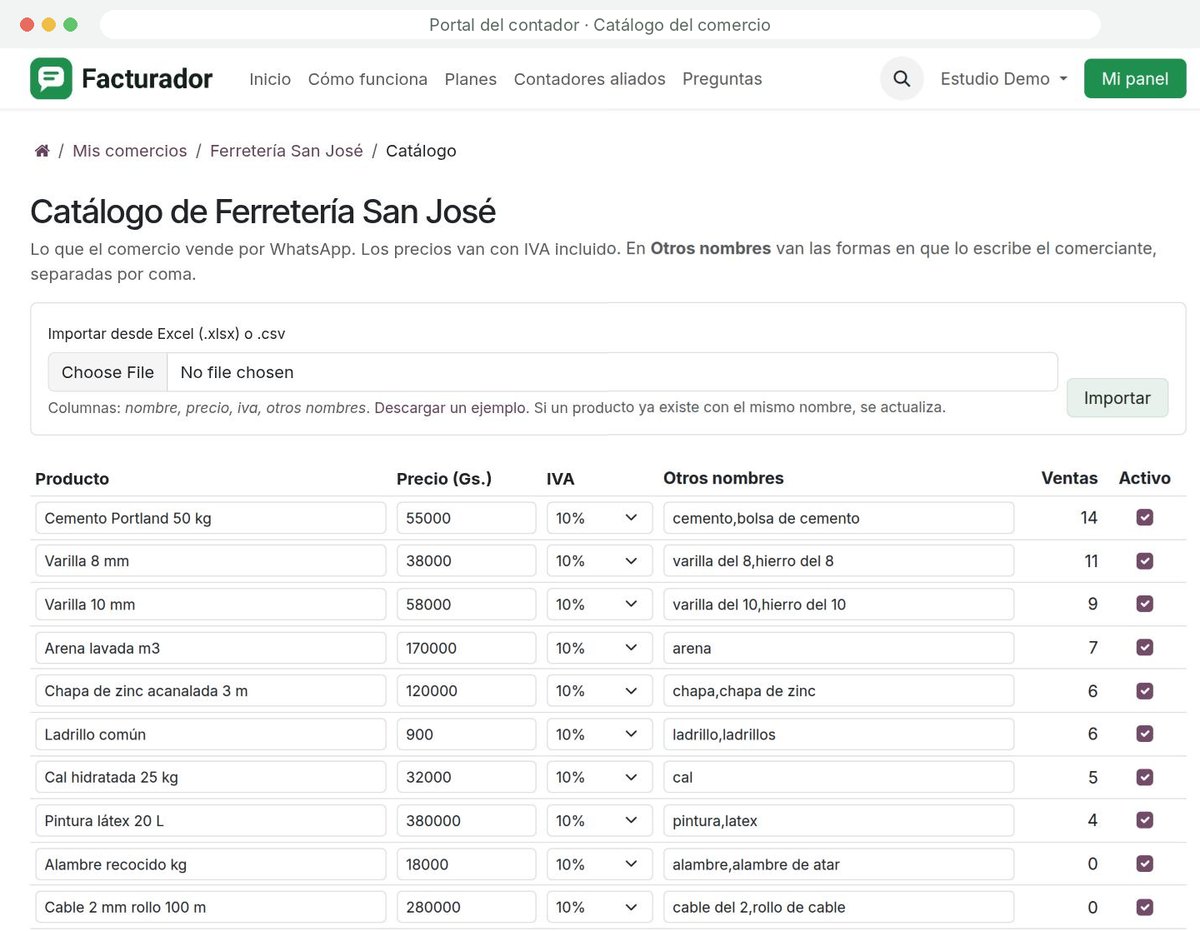Click the price field showing 170000
Screen dimensions: 1200x931
pos(466,648)
